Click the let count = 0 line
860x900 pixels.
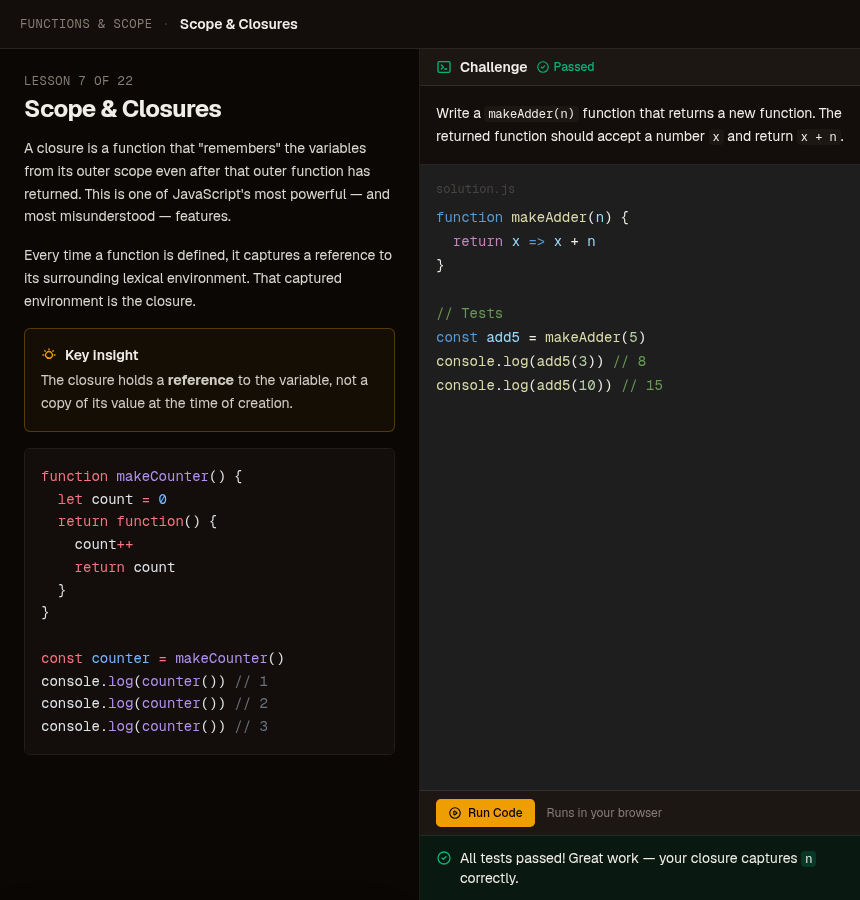click(113, 499)
